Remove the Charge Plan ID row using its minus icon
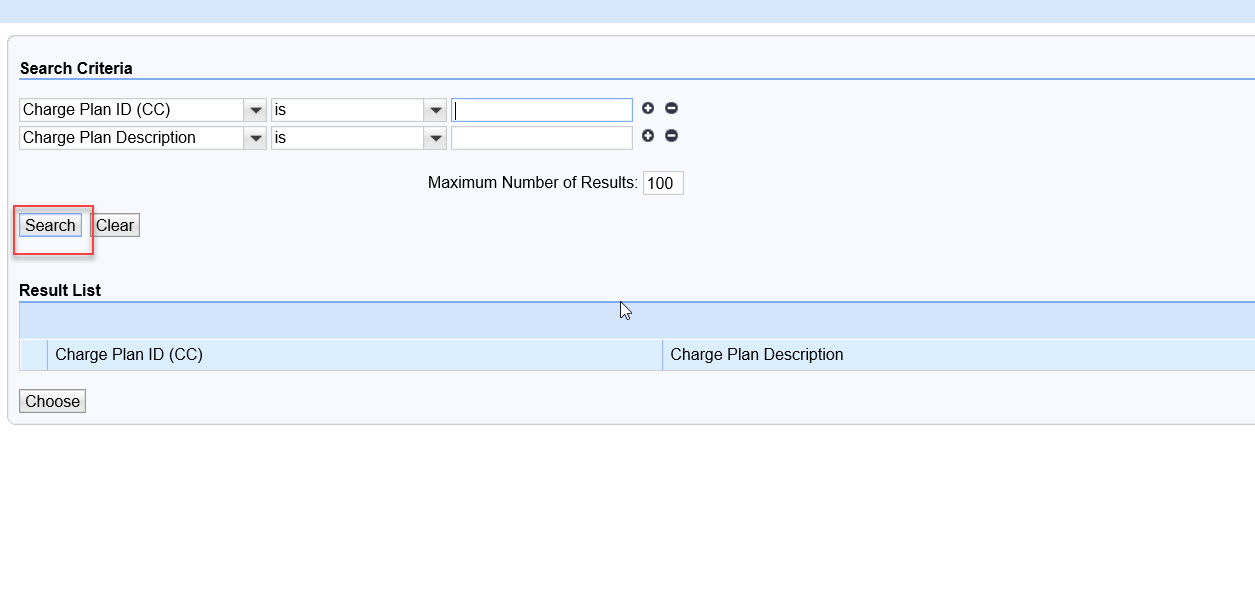Image resolution: width=1255 pixels, height=591 pixels. tap(671, 108)
